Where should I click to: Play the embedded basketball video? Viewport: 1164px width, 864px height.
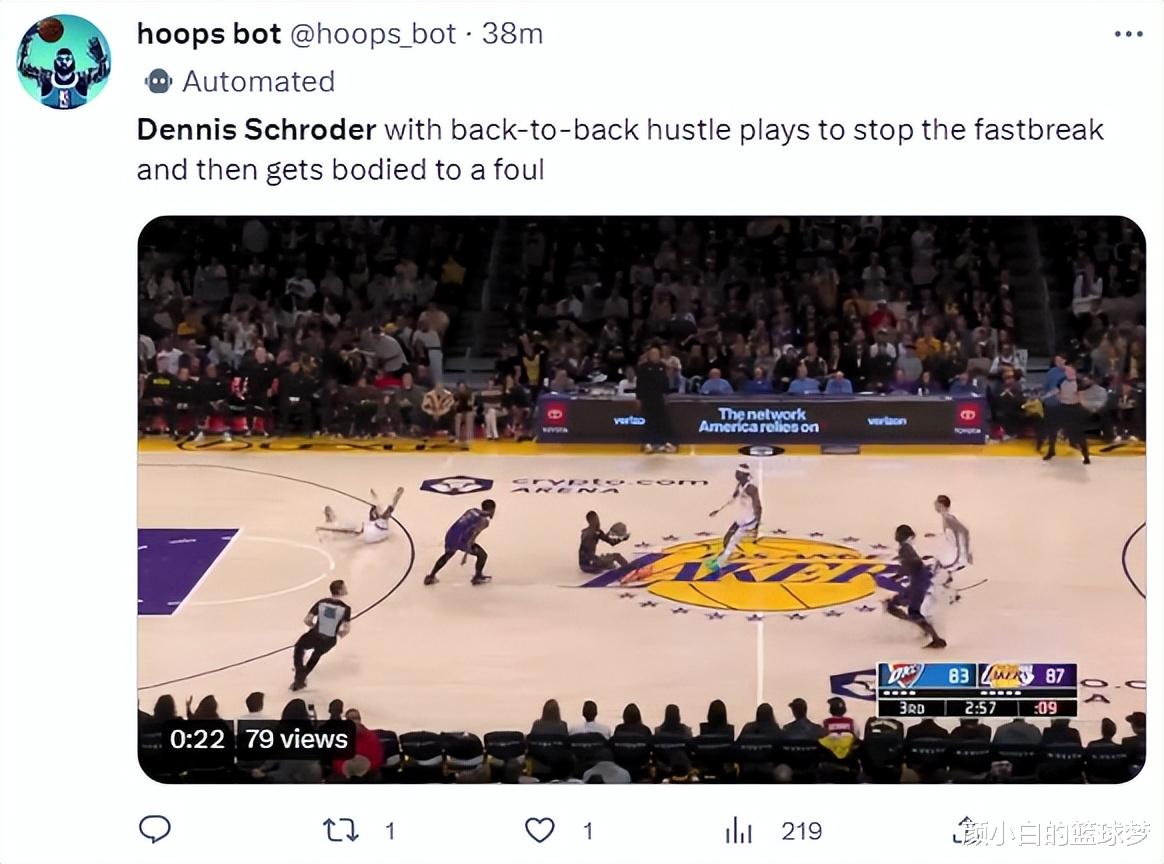click(641, 500)
